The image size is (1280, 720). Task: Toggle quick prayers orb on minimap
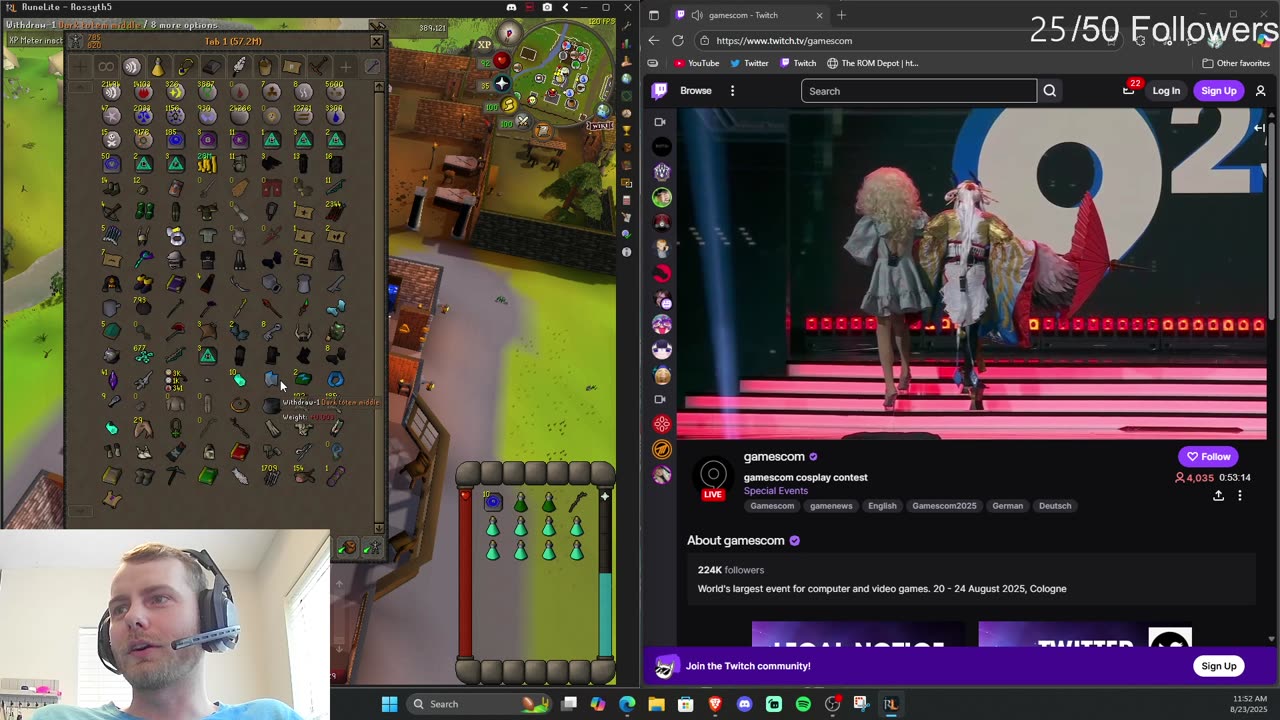[502, 83]
